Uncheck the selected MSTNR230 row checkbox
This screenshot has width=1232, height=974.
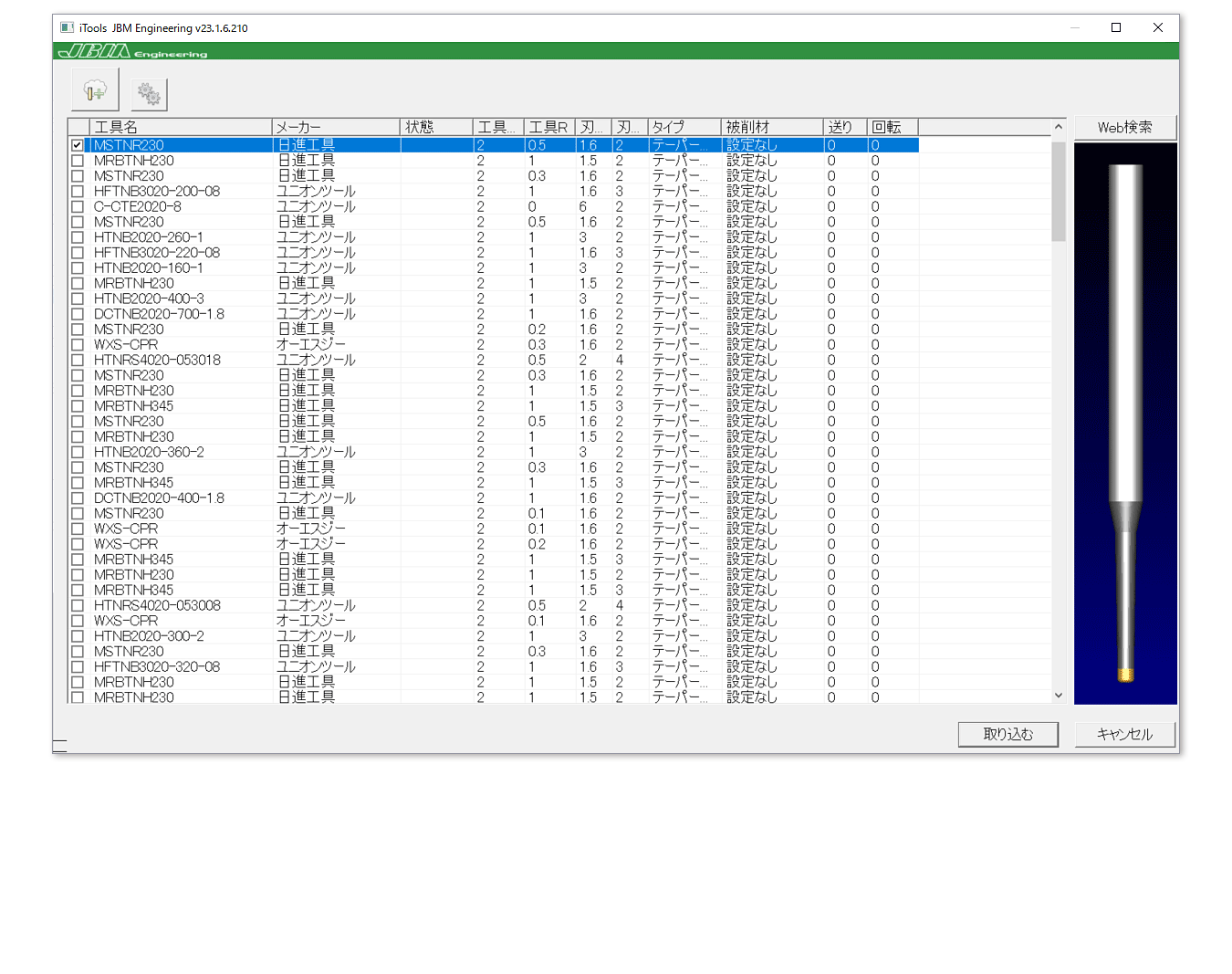point(78,145)
